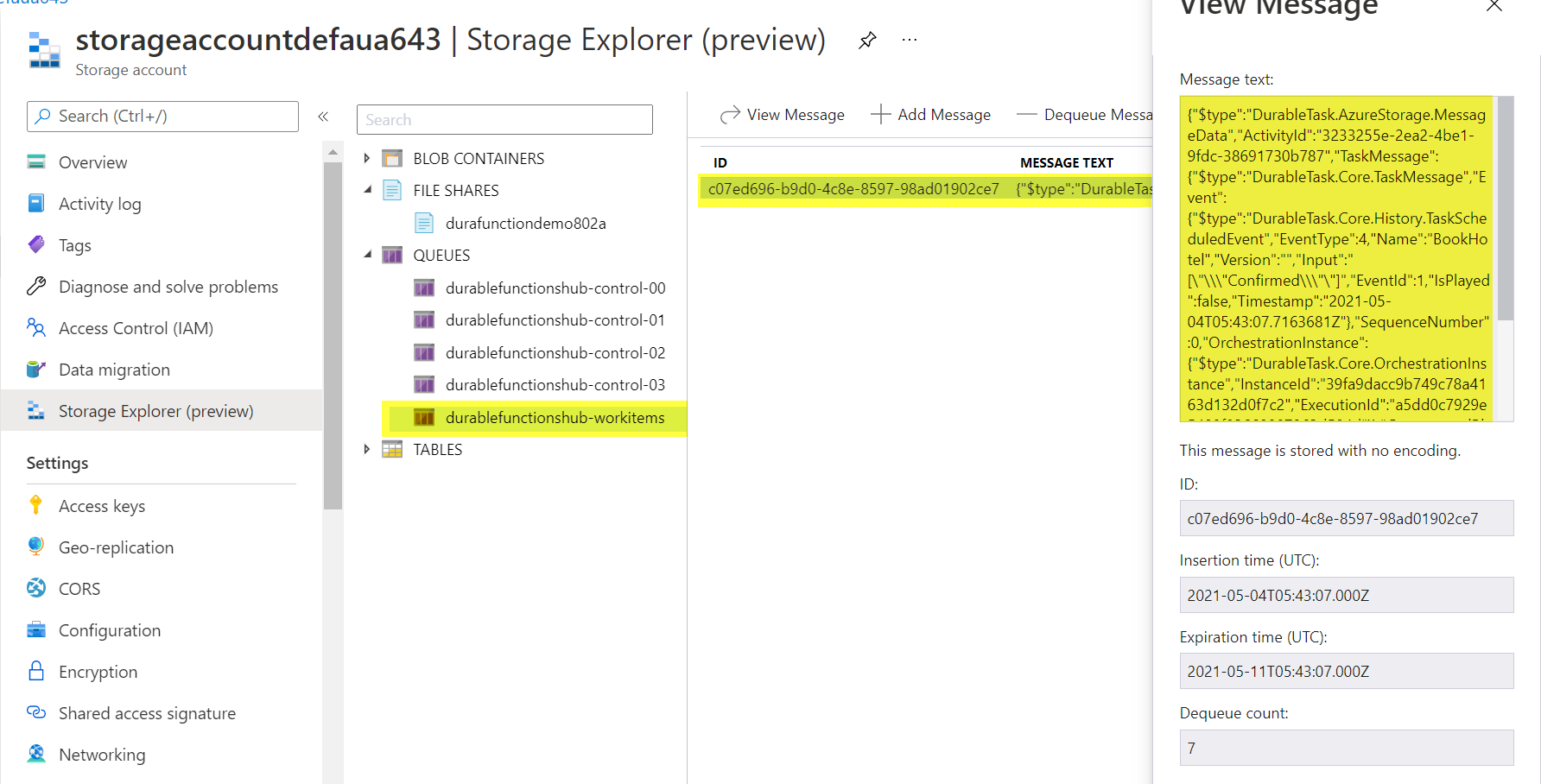Select the Activity log icon
The width and height of the screenshot is (1541, 784).
35,203
